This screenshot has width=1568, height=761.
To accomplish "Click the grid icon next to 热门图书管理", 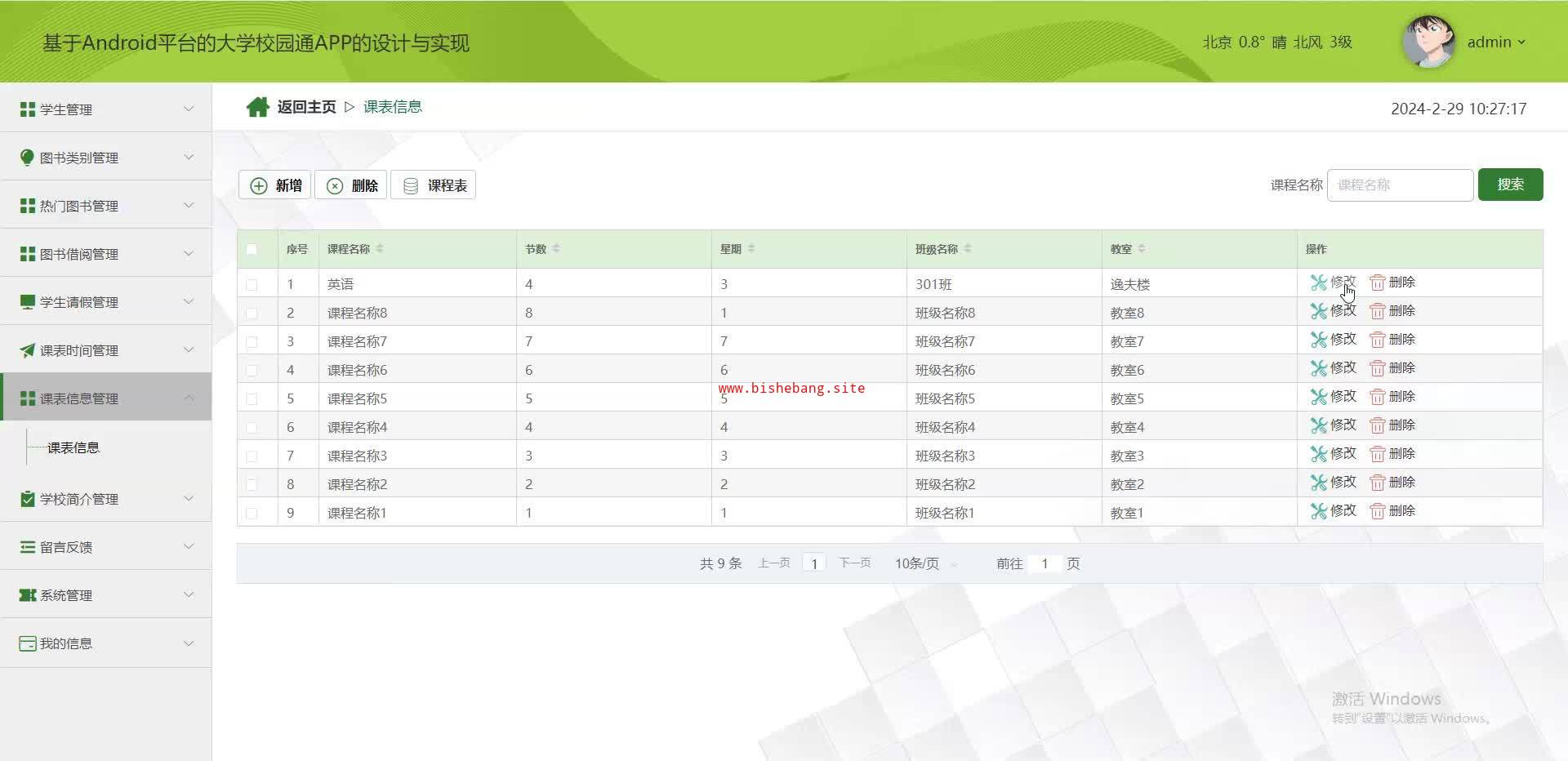I will point(28,206).
